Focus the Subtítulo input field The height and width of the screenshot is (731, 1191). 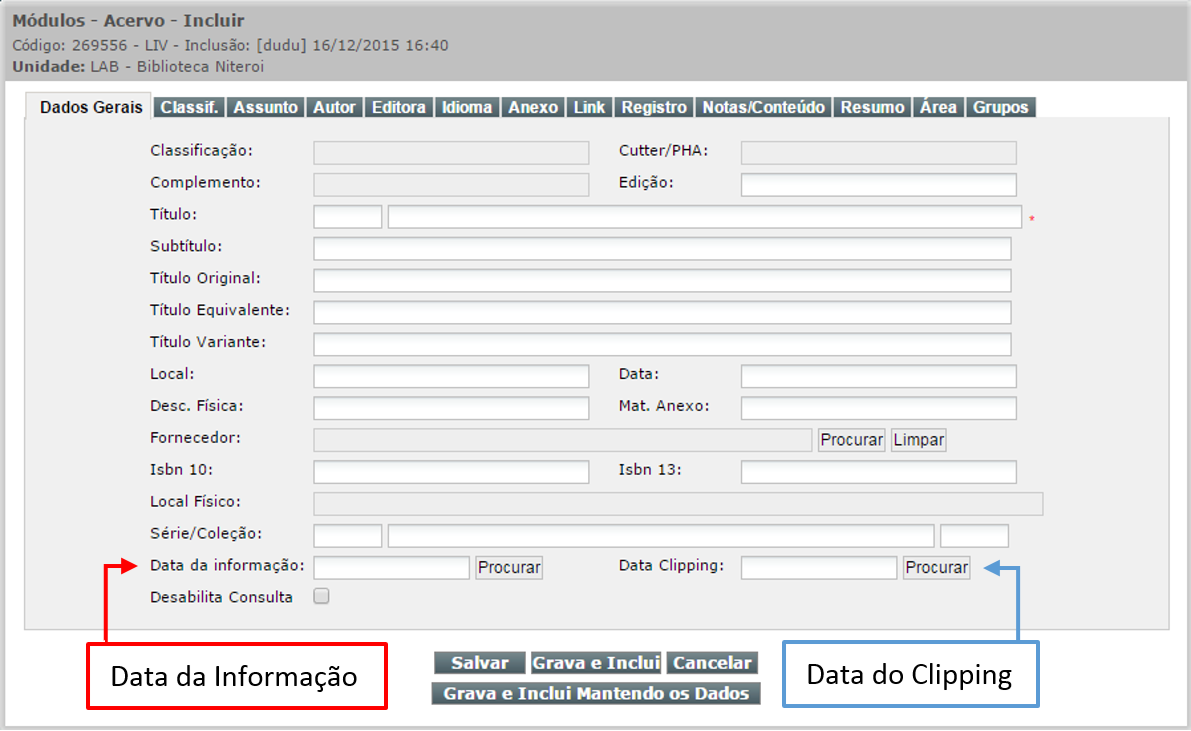[661, 249]
